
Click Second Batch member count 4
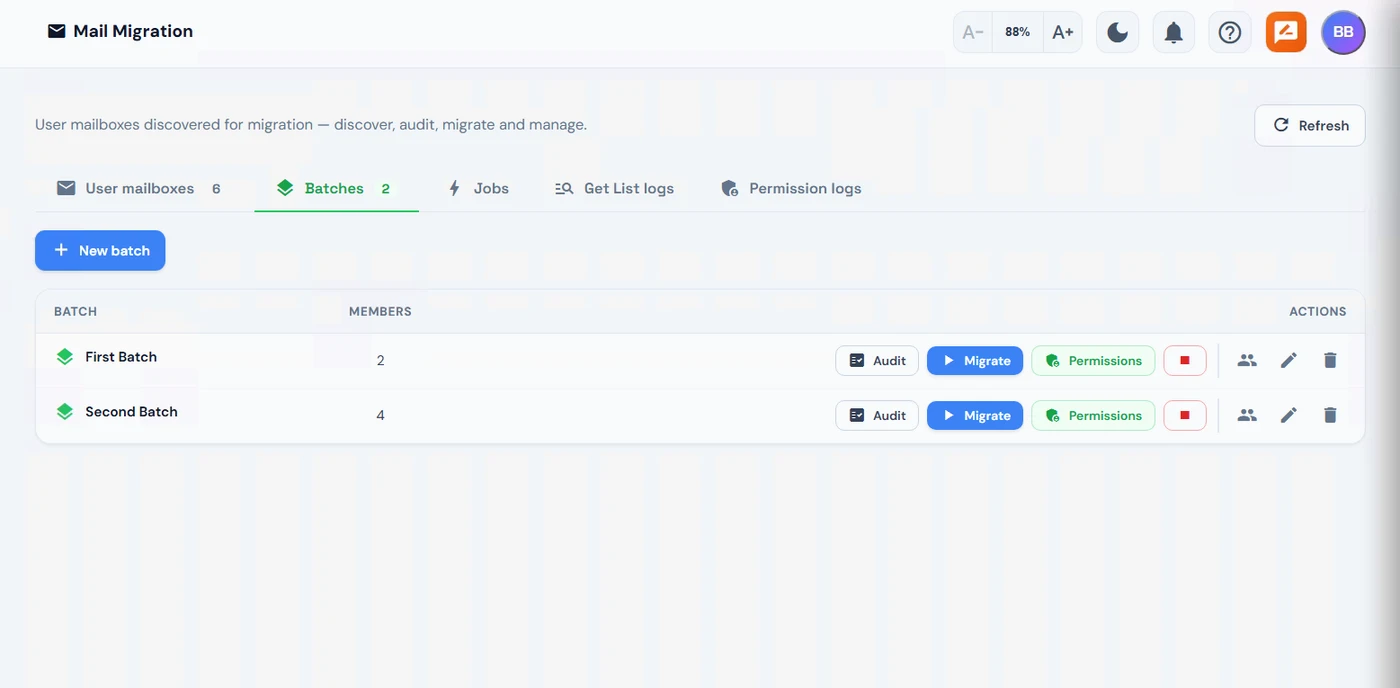(x=380, y=415)
